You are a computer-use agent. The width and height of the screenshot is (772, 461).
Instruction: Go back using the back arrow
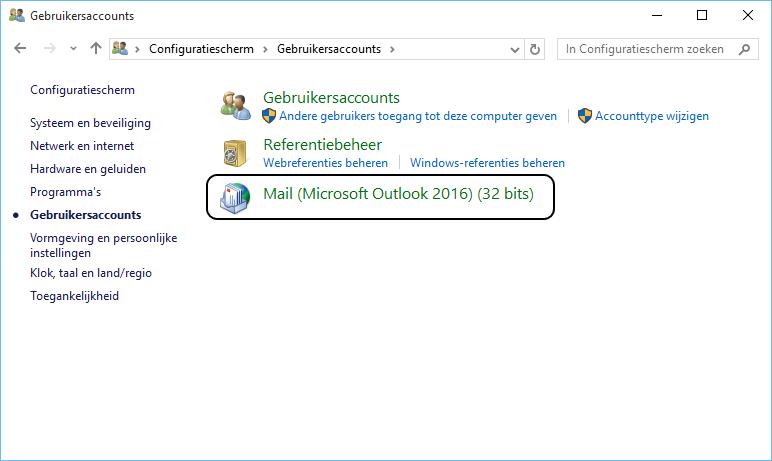pos(21,49)
